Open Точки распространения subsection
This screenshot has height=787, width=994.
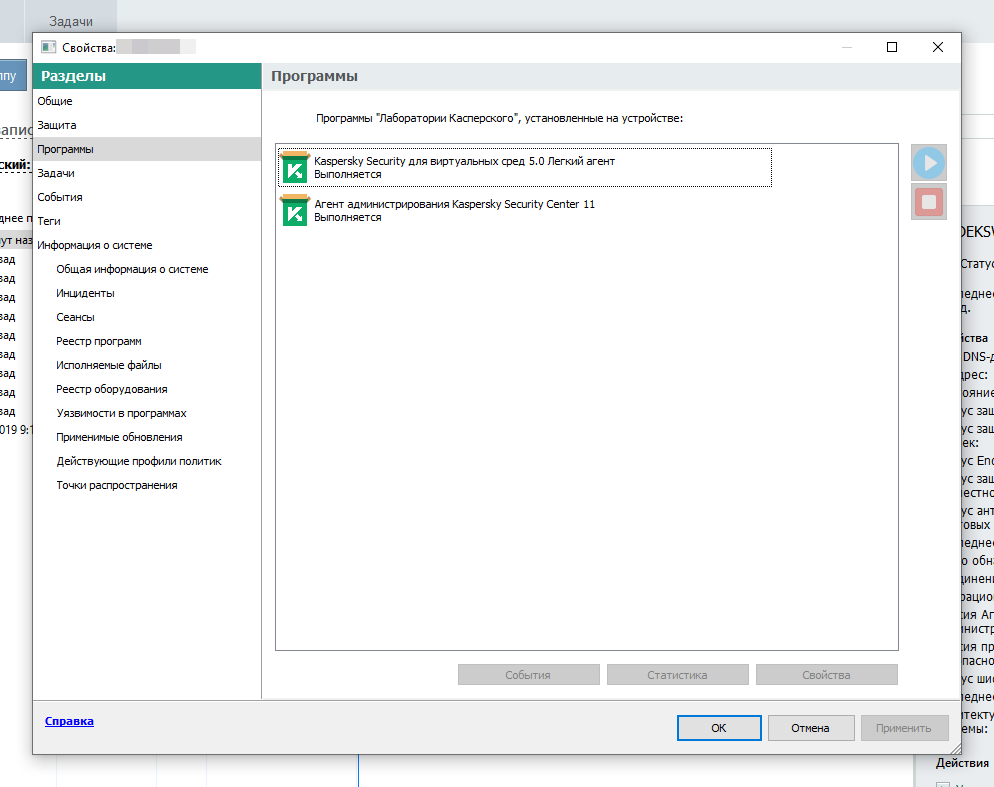[117, 486]
